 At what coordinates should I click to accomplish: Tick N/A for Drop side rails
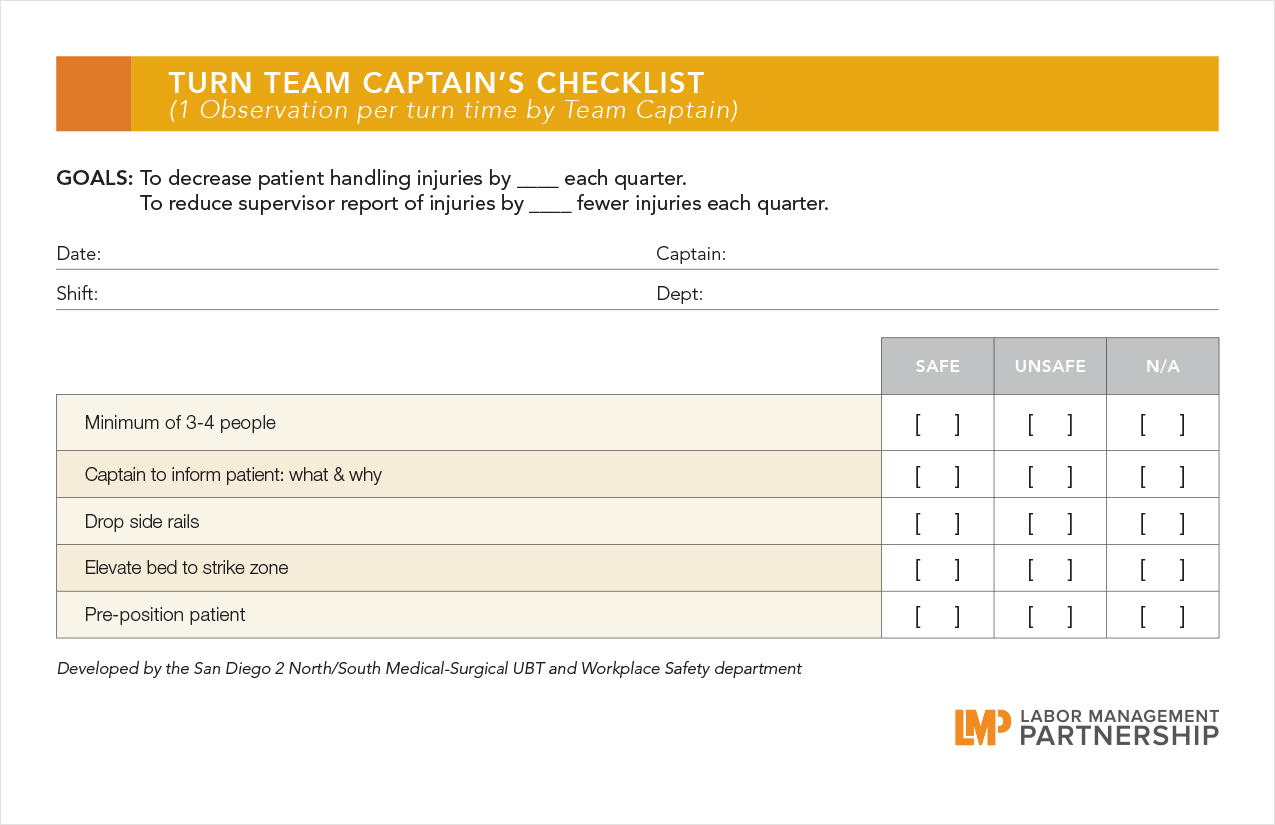click(x=1162, y=523)
